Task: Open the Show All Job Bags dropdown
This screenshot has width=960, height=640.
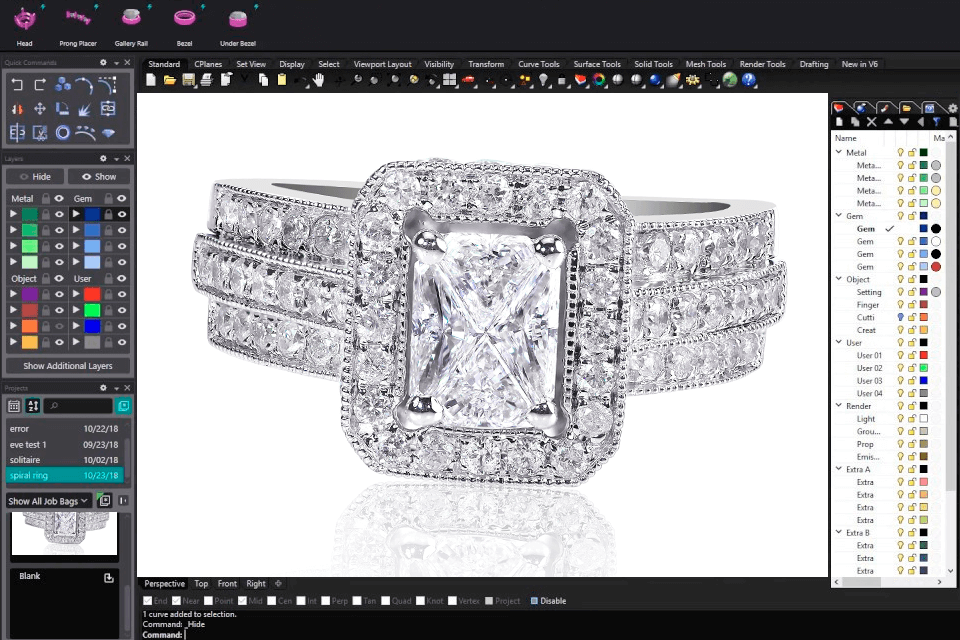Action: point(48,500)
